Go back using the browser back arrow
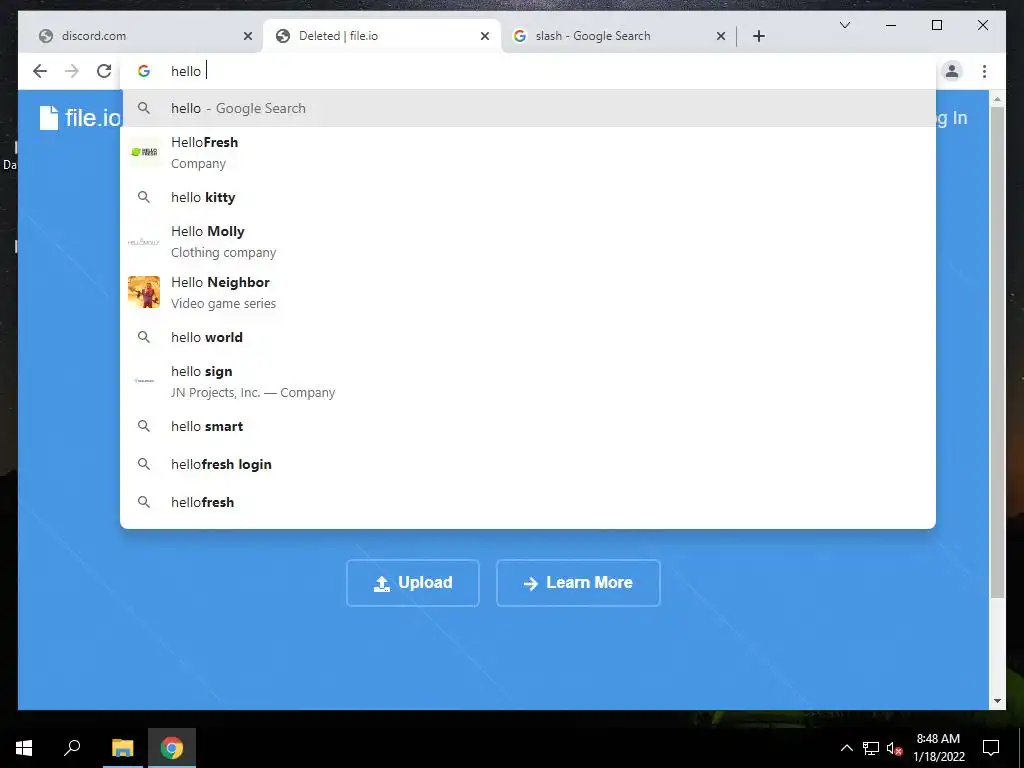The width and height of the screenshot is (1024, 768). [40, 71]
